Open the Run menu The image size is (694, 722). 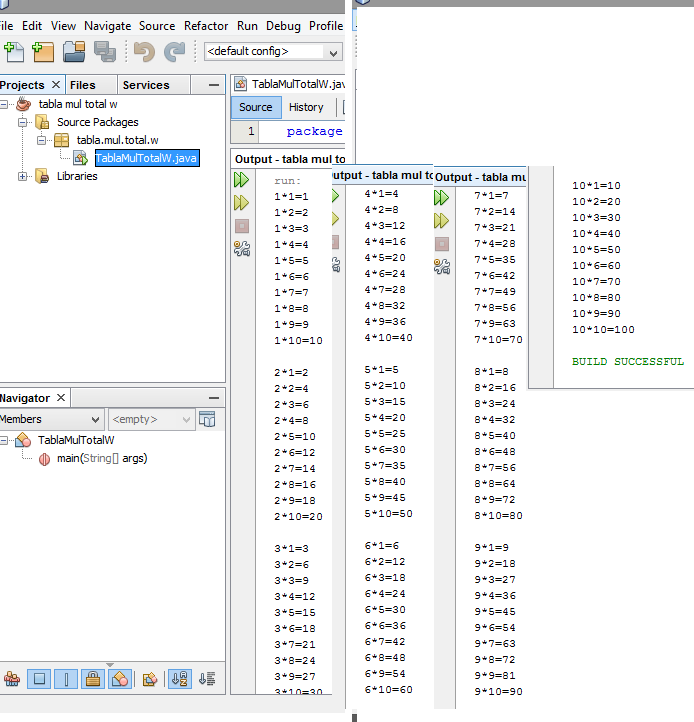[247, 26]
